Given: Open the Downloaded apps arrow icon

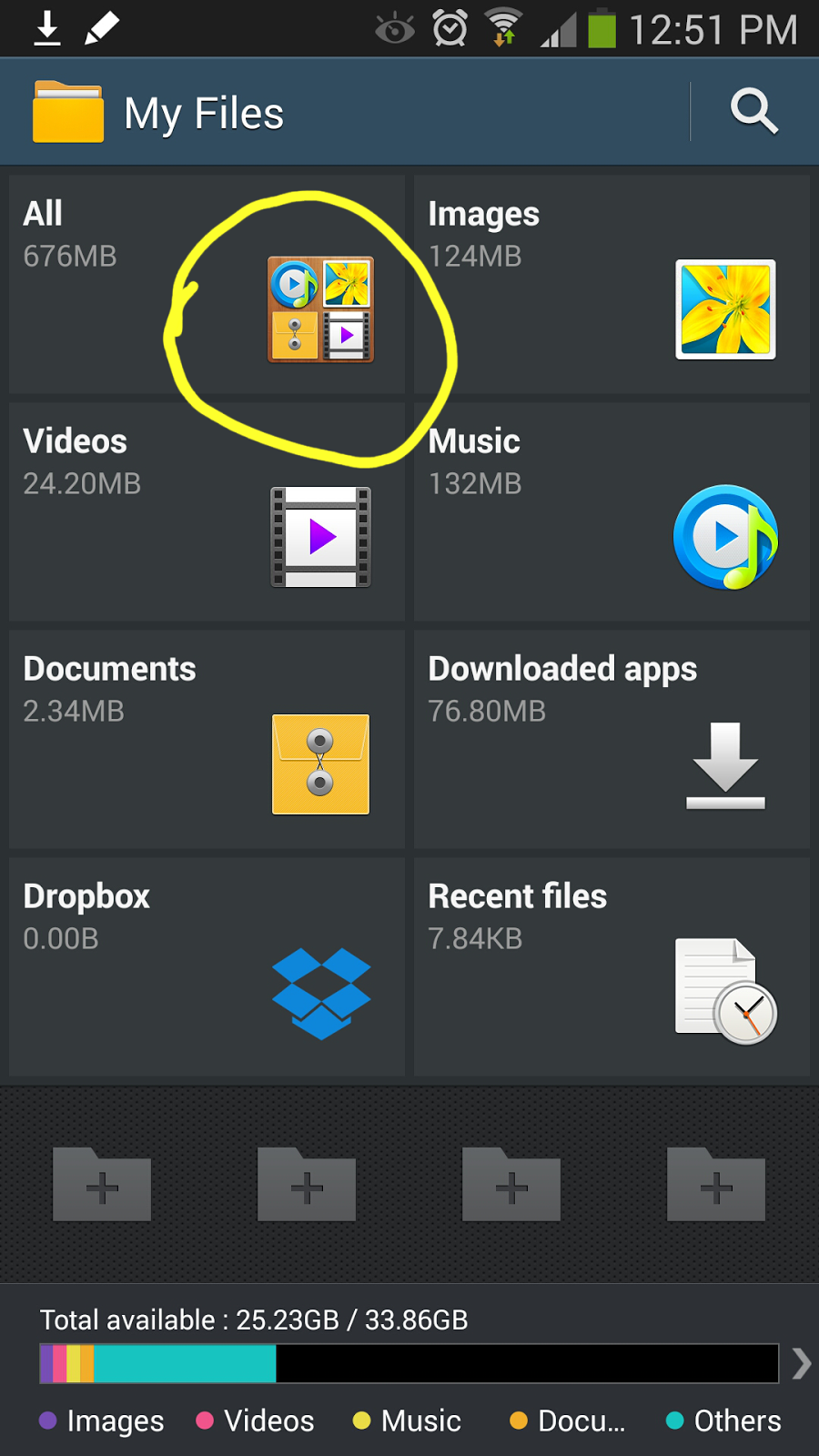Looking at the screenshot, I should pyautogui.click(x=725, y=765).
